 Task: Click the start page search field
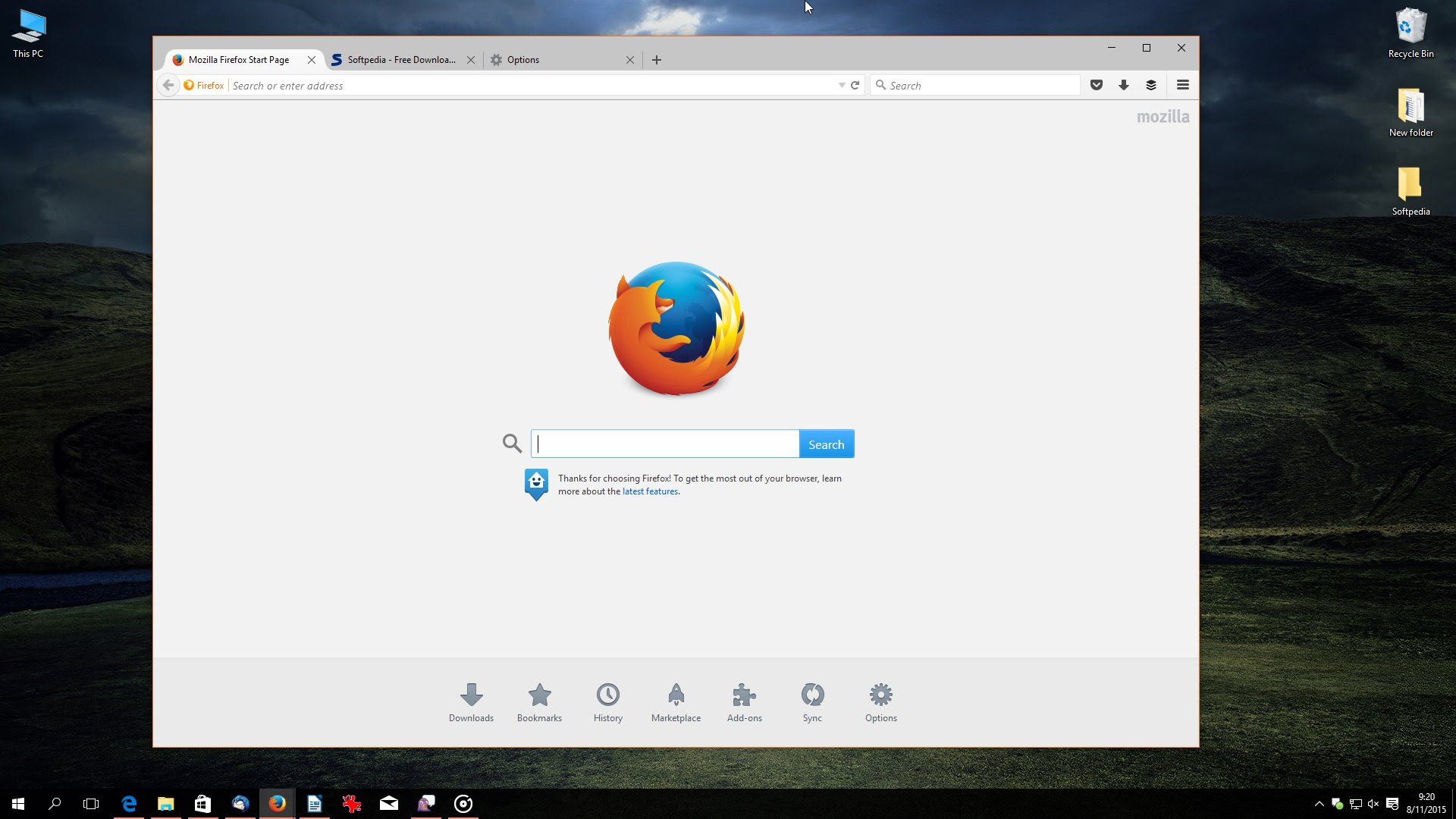665,444
